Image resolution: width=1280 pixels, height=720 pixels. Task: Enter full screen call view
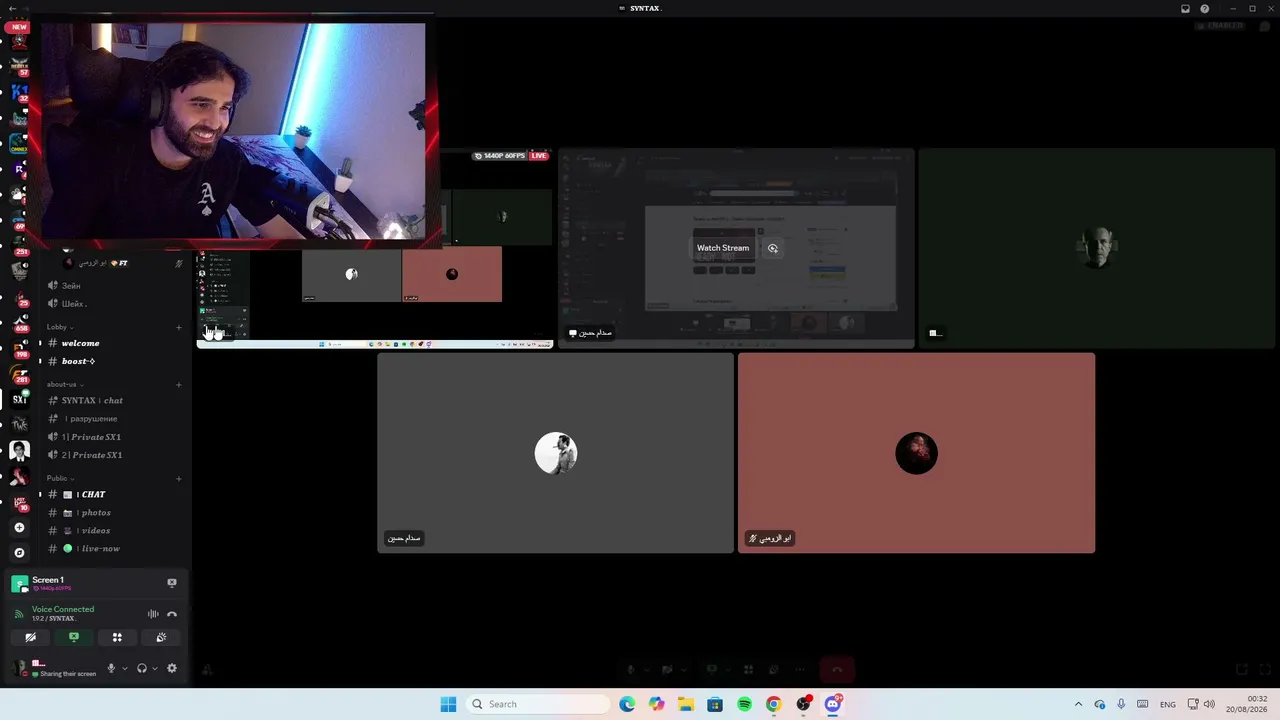1265,669
